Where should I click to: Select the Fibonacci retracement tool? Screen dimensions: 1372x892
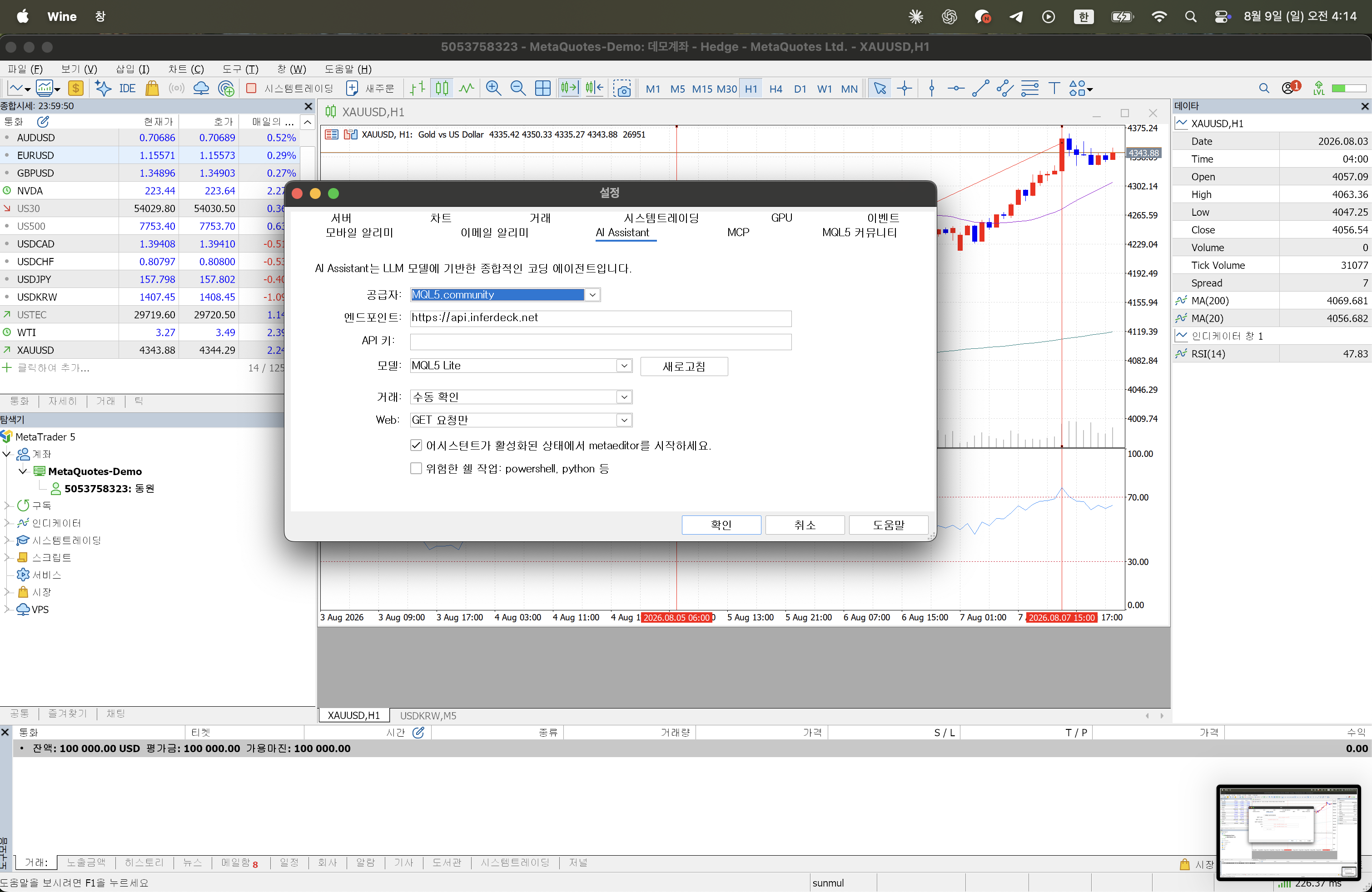pyautogui.click(x=1029, y=89)
